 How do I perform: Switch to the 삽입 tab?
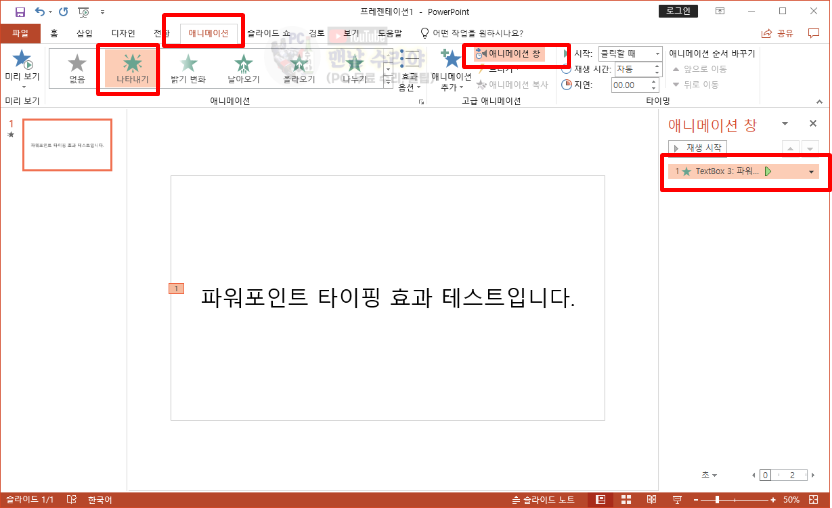point(84,33)
